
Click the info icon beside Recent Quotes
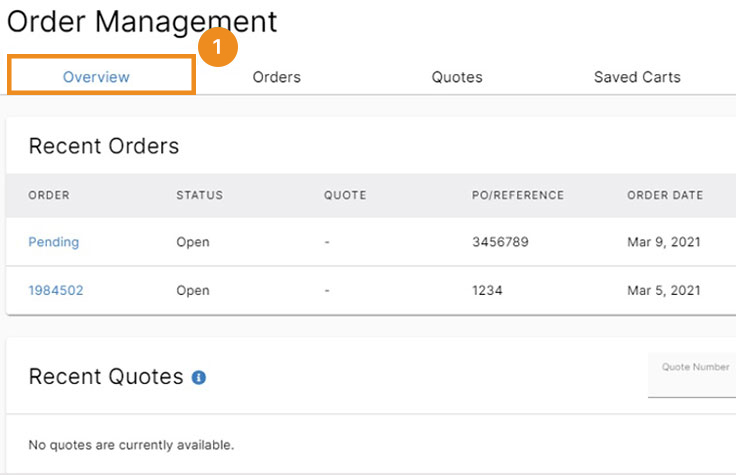199,378
